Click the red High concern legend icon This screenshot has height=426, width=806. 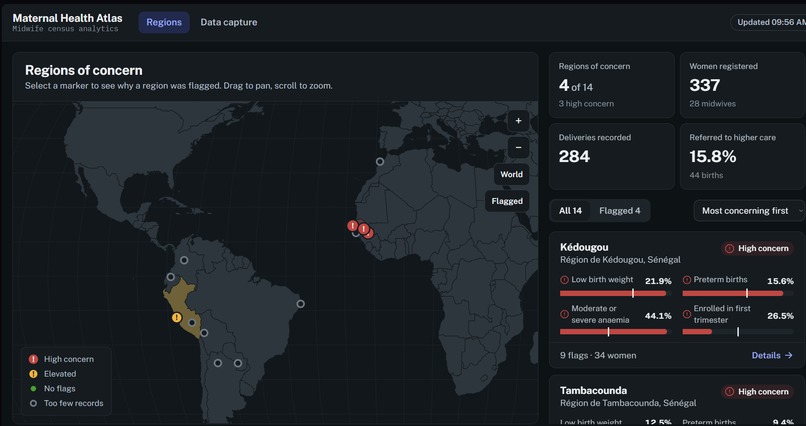tap(33, 359)
